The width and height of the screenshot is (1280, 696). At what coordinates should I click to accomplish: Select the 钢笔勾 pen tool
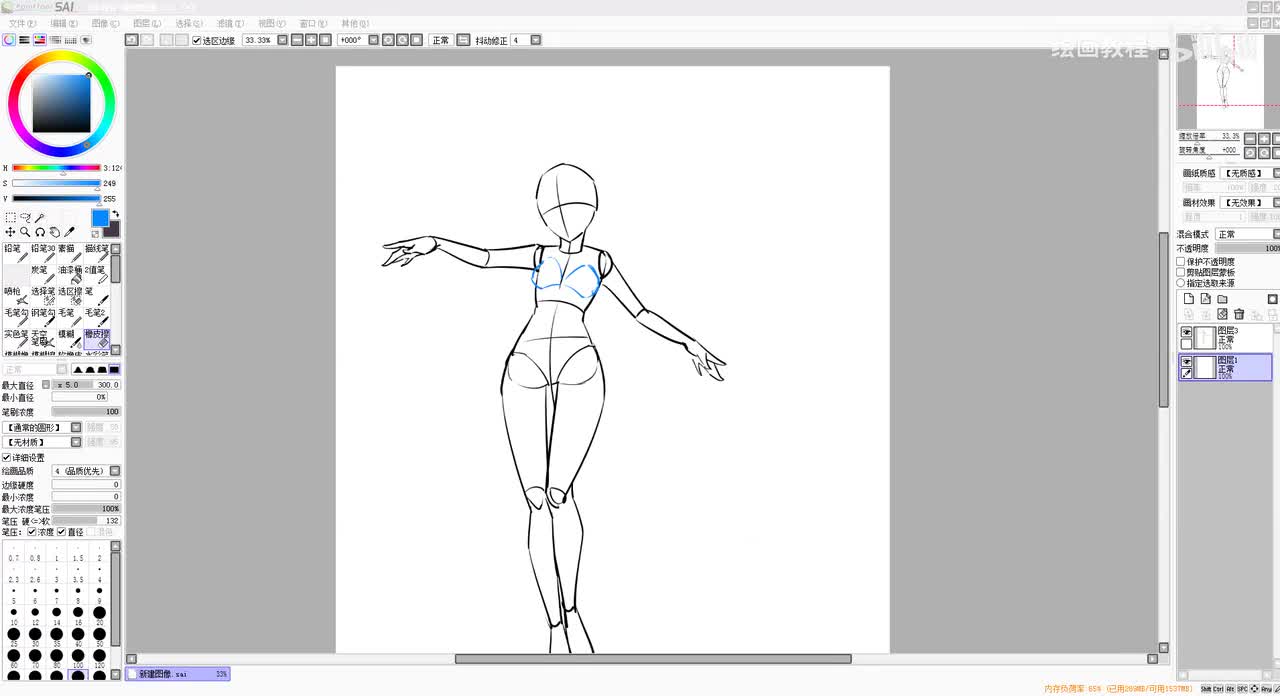point(42,317)
